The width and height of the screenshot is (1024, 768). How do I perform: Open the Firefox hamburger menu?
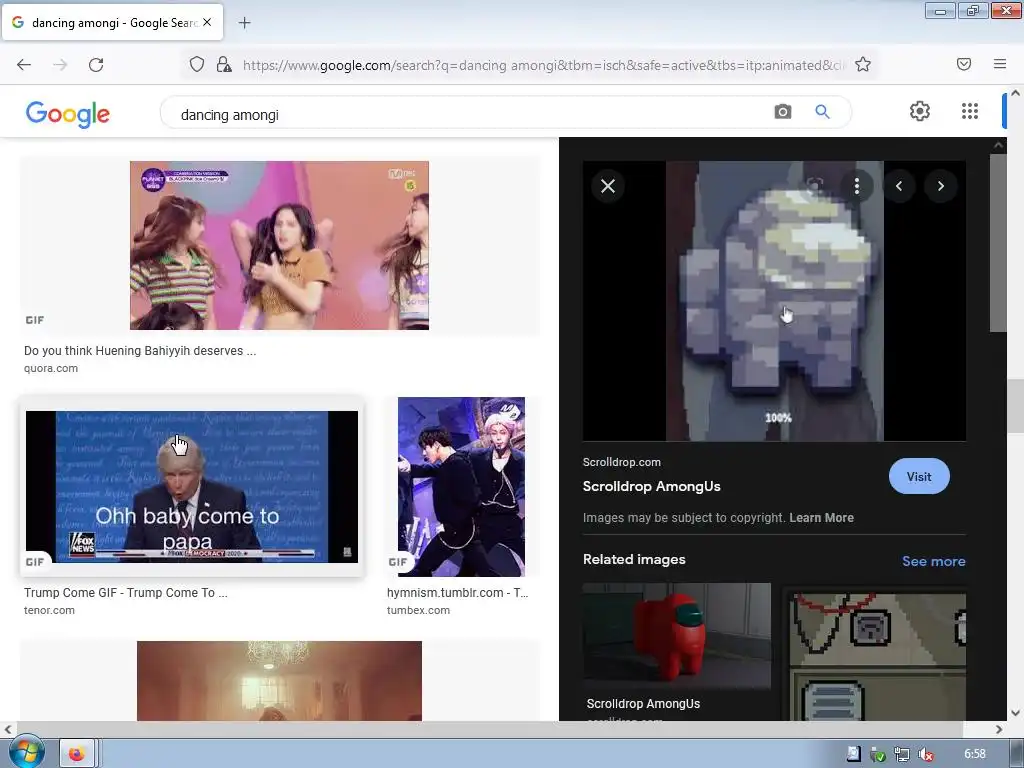pos(1000,64)
